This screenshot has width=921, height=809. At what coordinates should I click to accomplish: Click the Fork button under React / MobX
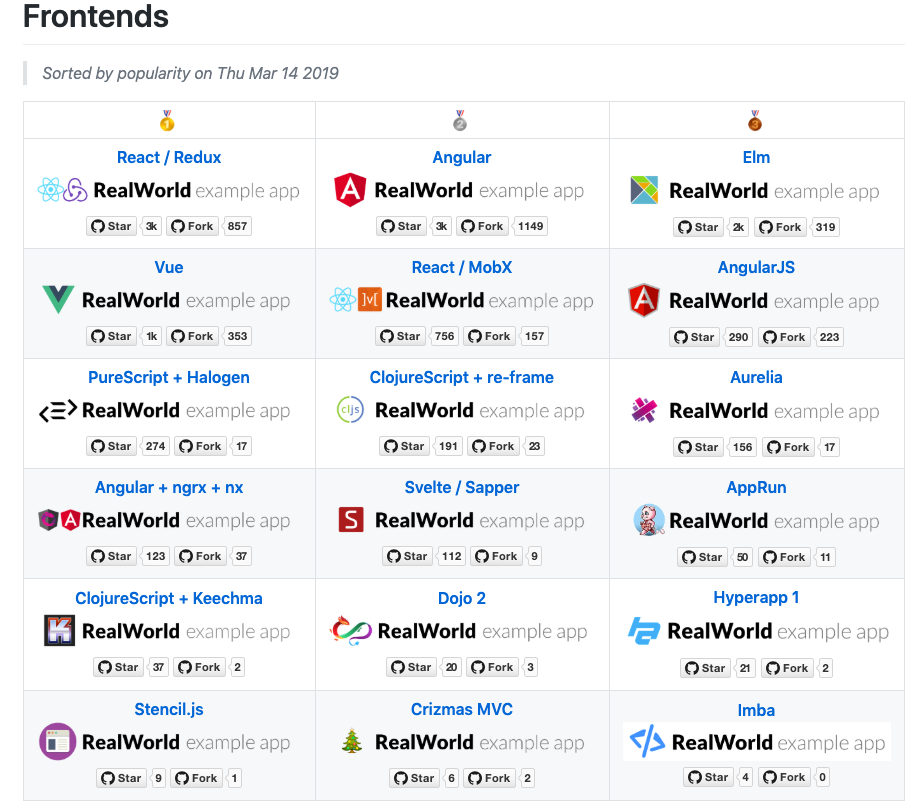pyautogui.click(x=490, y=336)
